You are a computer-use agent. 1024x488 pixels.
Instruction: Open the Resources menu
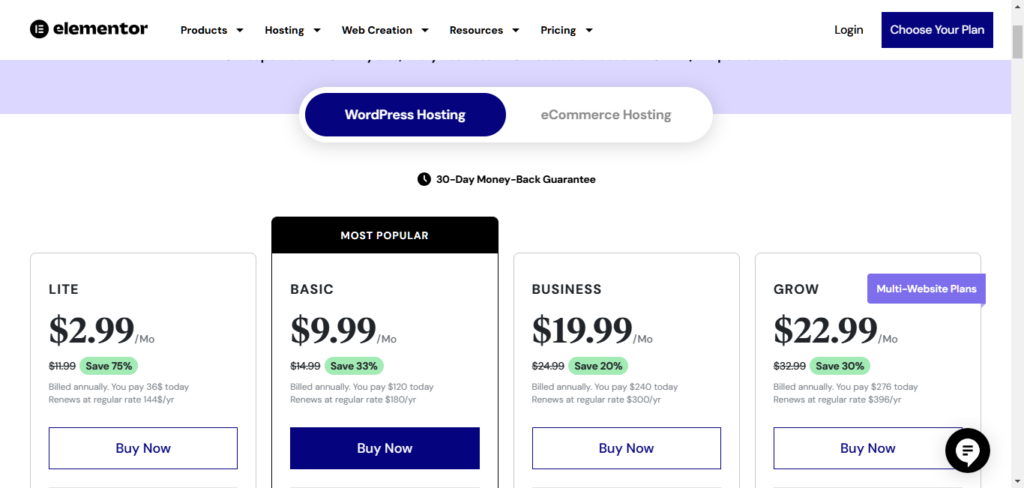click(x=485, y=30)
